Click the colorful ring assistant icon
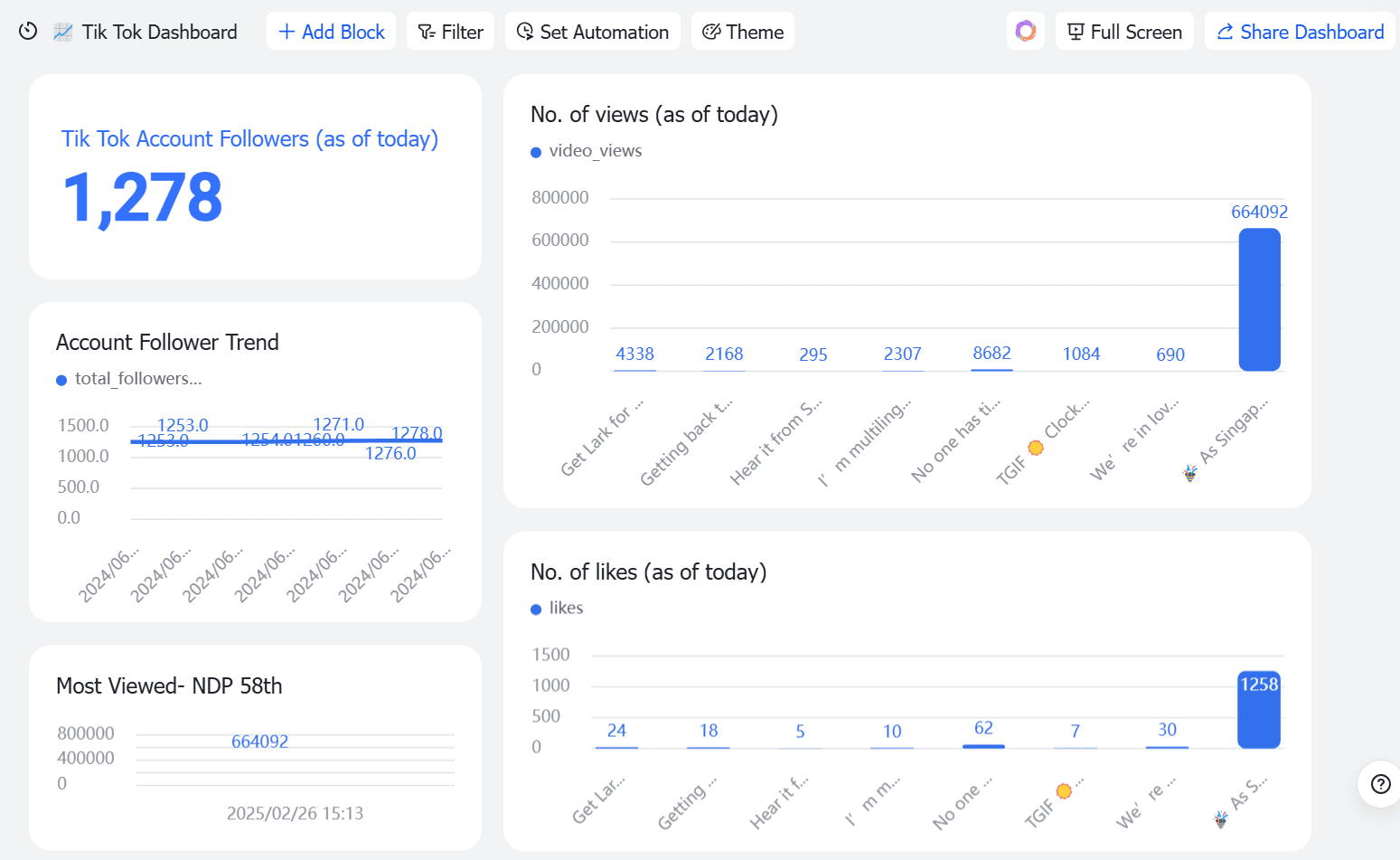 pos(1025,32)
